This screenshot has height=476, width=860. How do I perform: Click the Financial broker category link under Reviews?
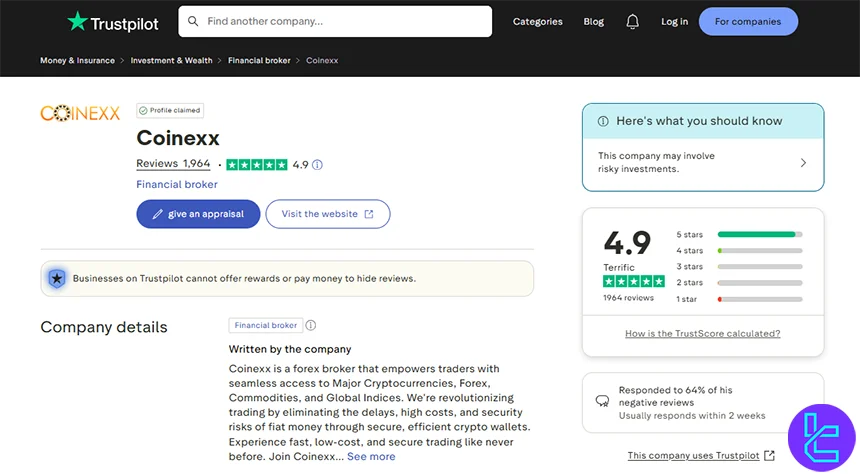pyautogui.click(x=177, y=185)
